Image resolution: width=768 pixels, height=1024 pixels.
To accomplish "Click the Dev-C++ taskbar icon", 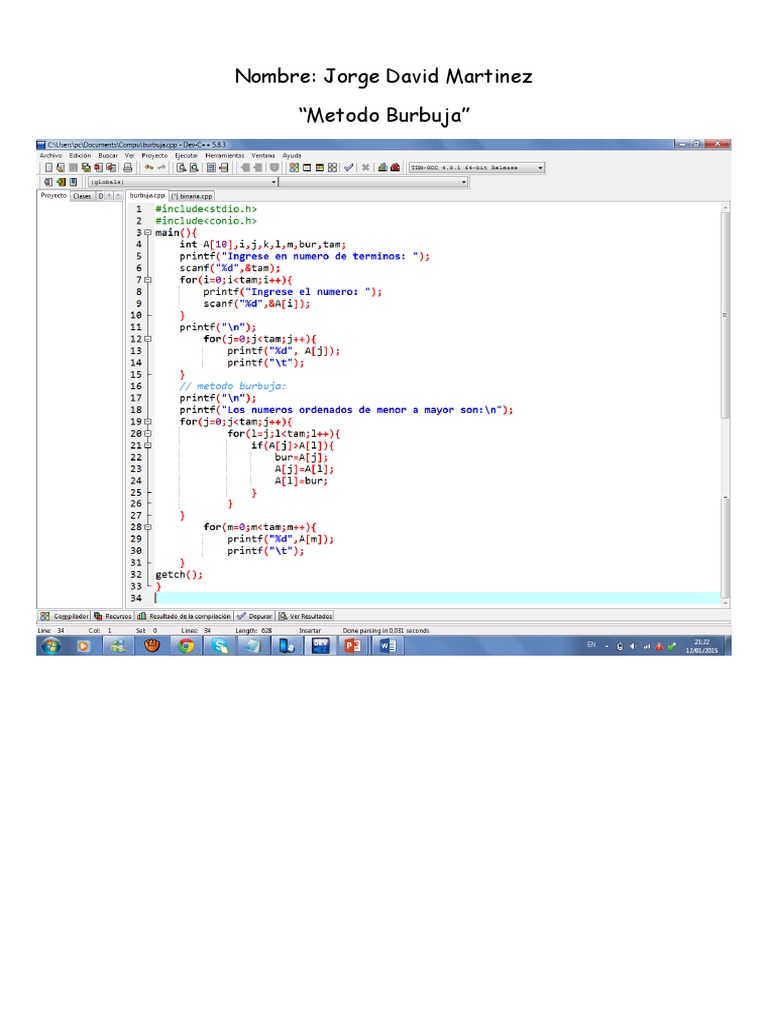I will [320, 646].
